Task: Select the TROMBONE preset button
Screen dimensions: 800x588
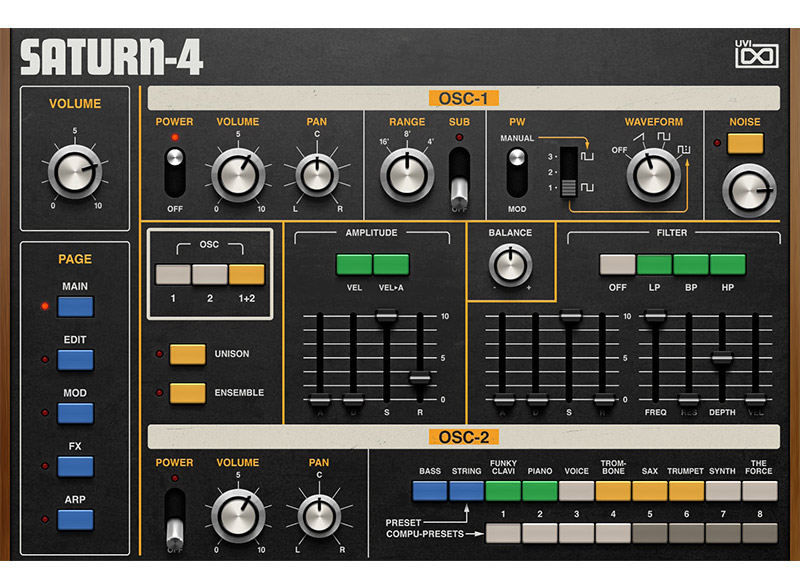Action: pos(613,491)
